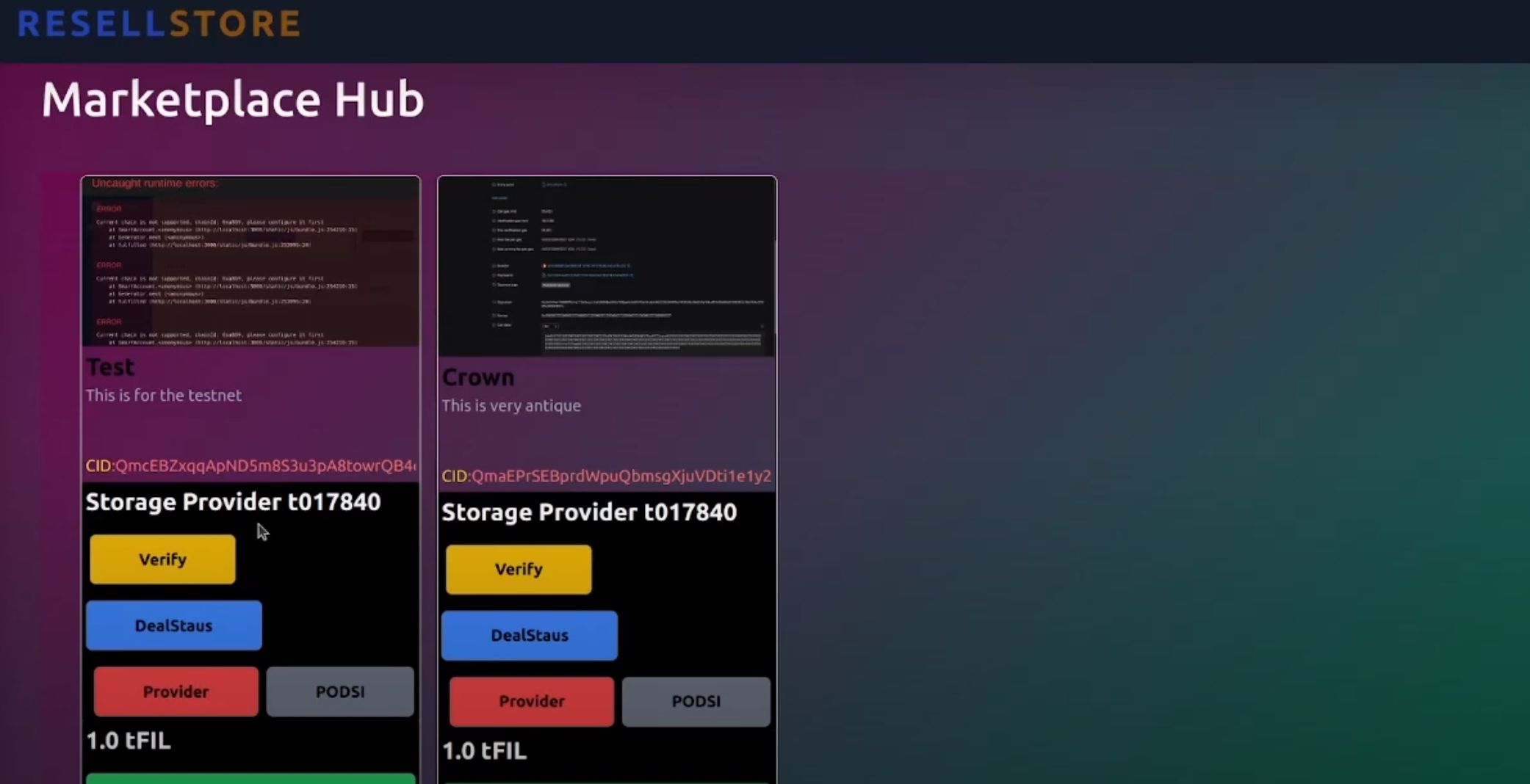Click the 1.0 tFIL price on Crown card
1530x784 pixels.
[x=484, y=750]
